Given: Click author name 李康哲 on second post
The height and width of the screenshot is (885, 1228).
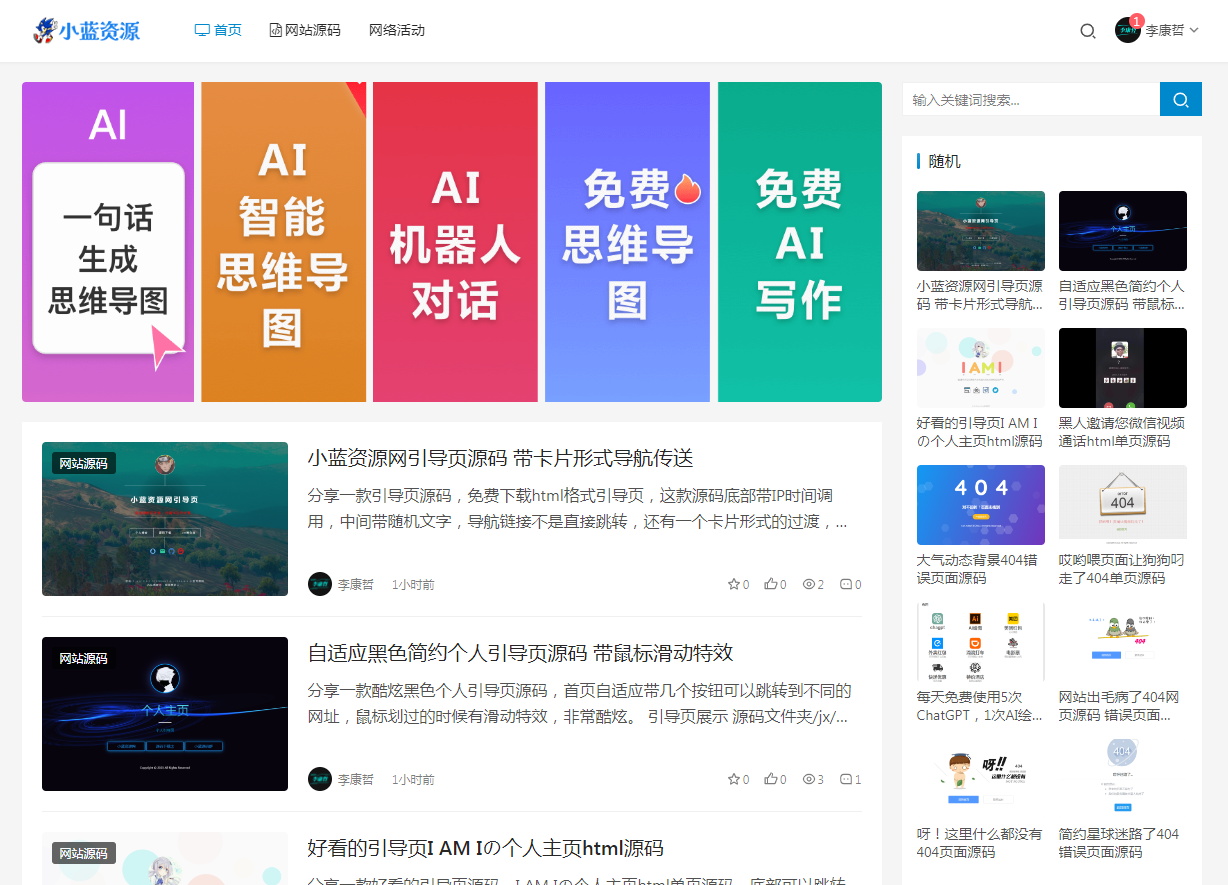Looking at the screenshot, I should pyautogui.click(x=355, y=779).
